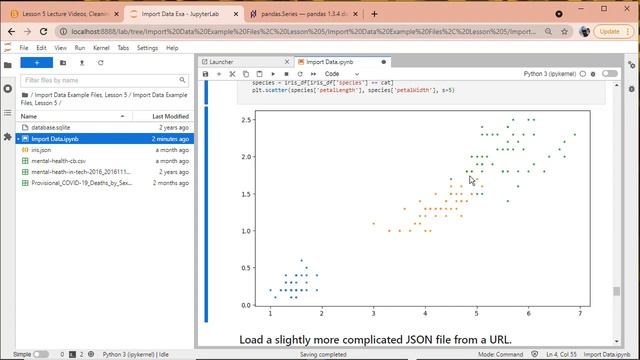Screen dimensions: 640x360
Task: Select mental-heath-in-tech-2016 file in list
Action: point(105,172)
